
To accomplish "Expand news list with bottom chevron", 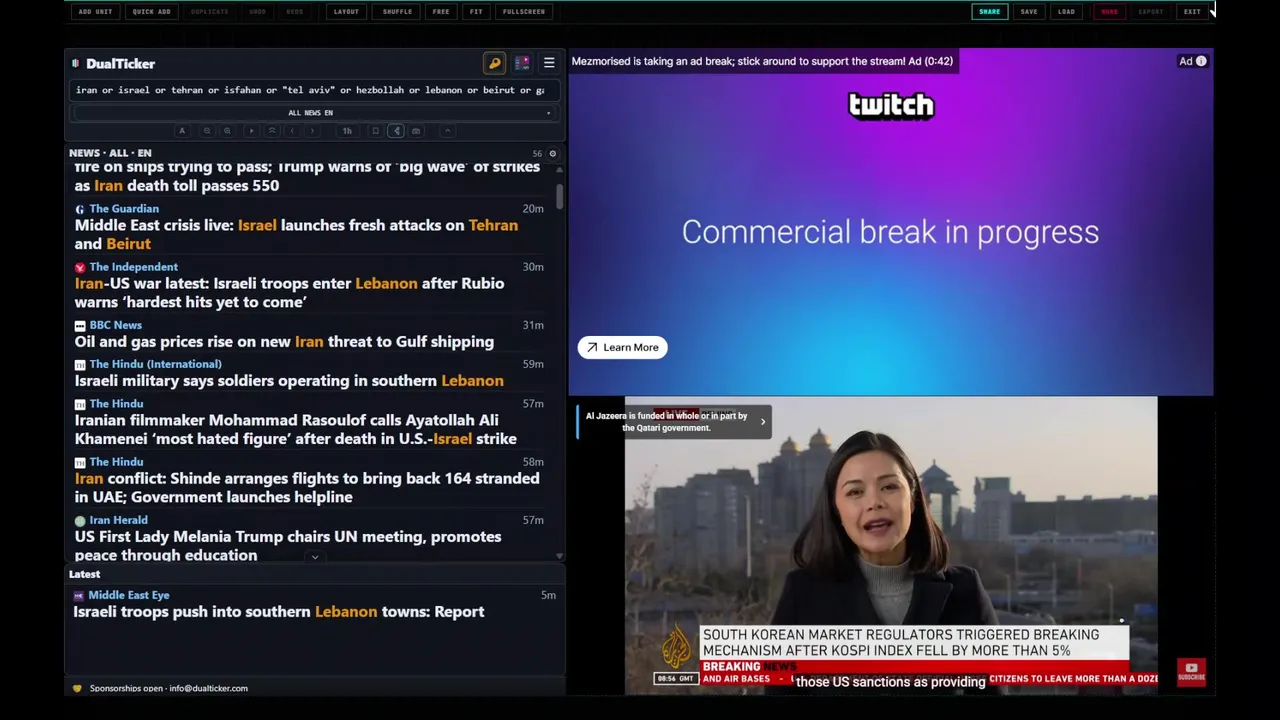I will [315, 557].
